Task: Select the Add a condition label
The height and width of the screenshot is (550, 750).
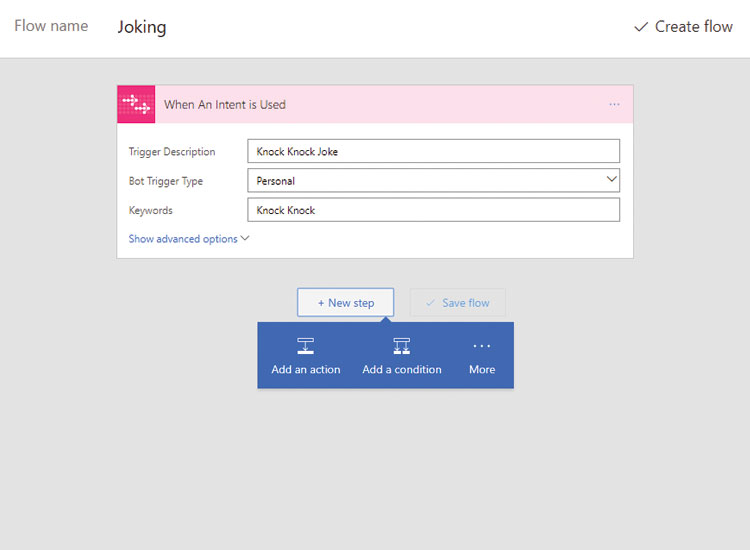Action: [x=402, y=370]
